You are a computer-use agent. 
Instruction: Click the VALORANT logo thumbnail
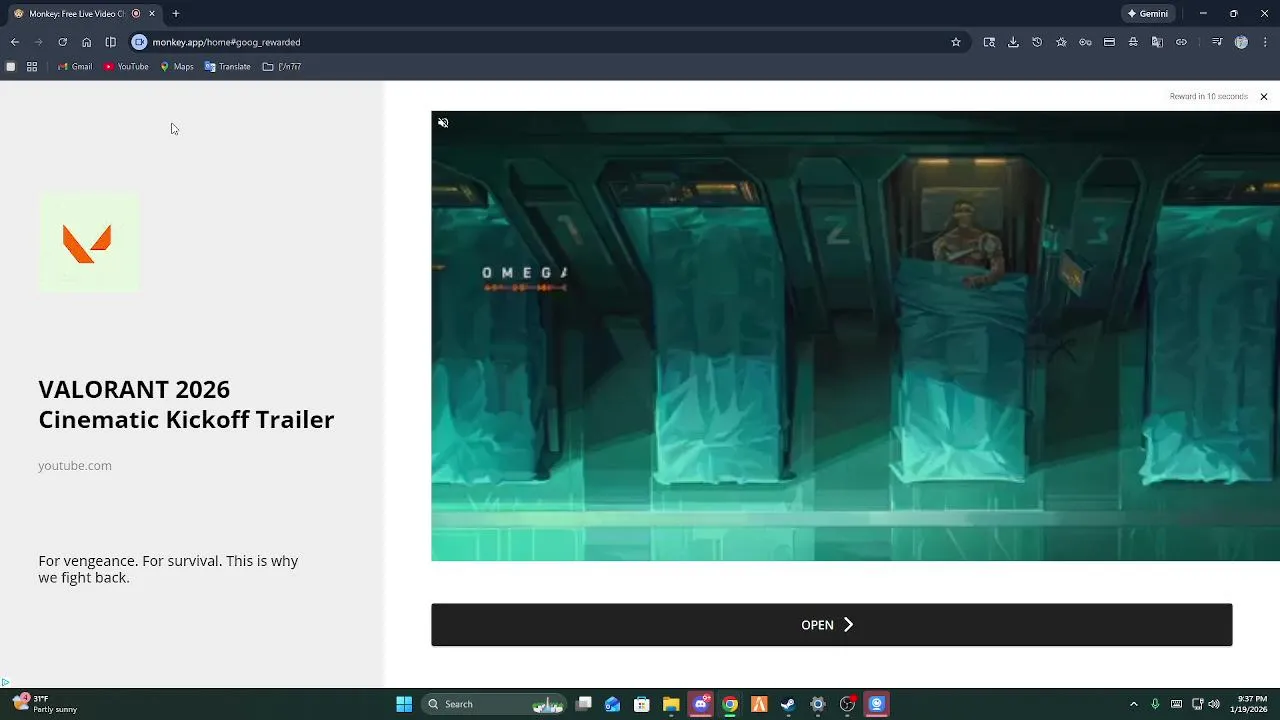[88, 243]
